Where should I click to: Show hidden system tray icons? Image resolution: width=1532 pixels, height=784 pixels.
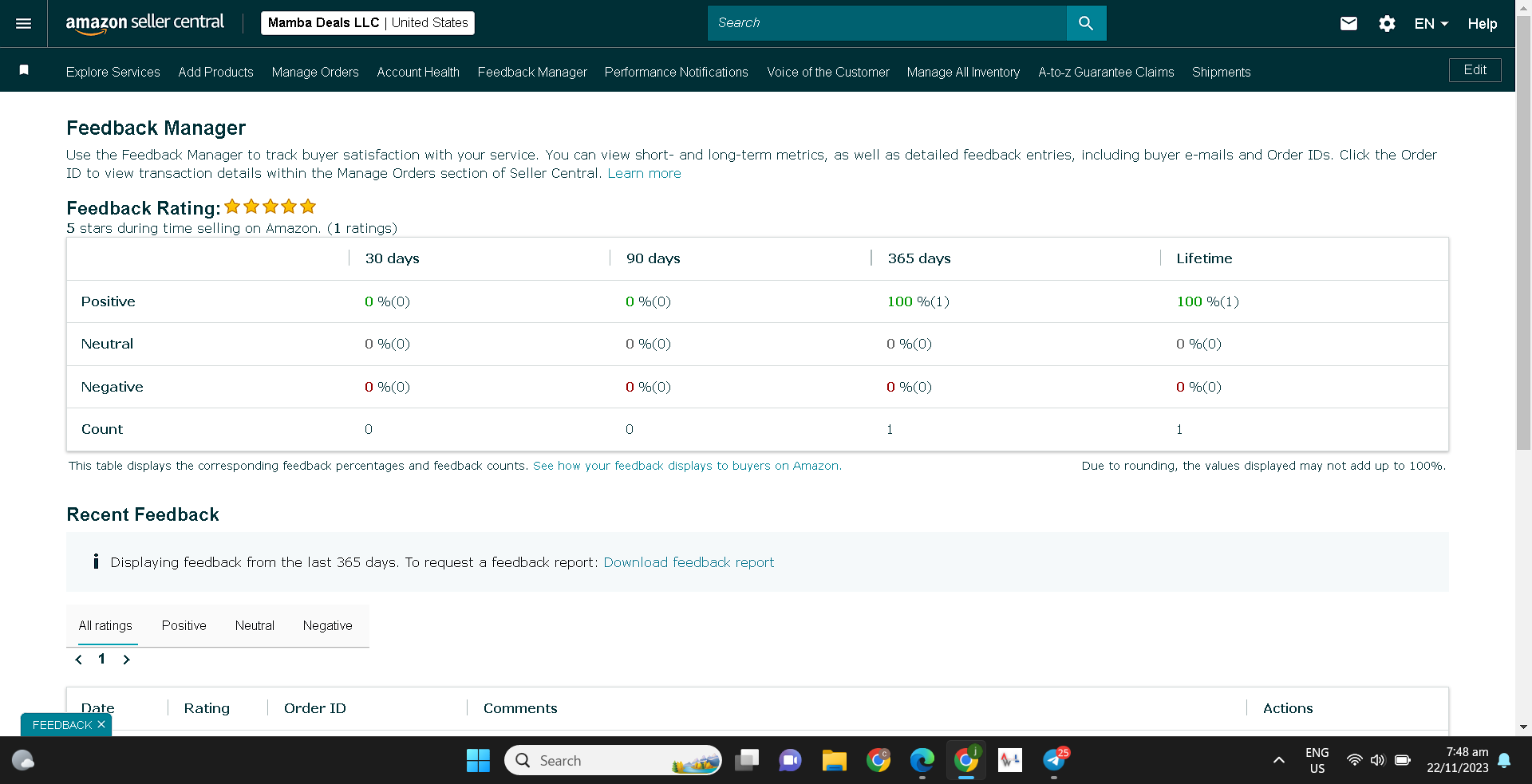pyautogui.click(x=1278, y=760)
